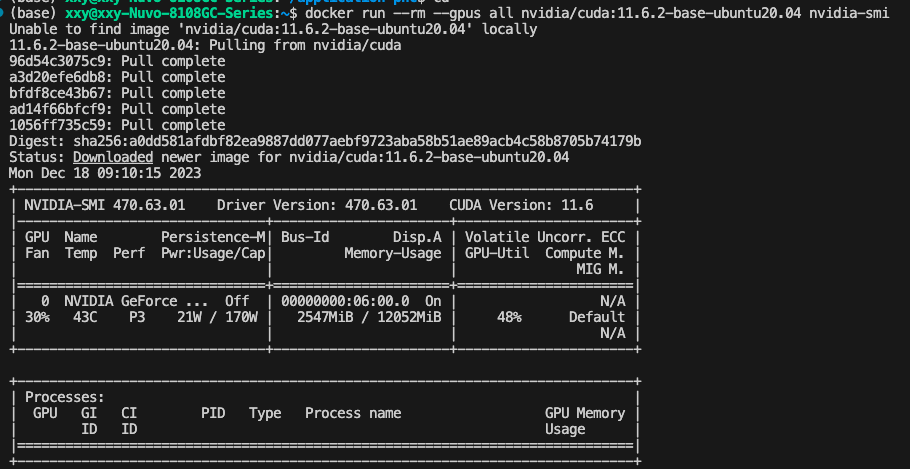Click the 'GPU Memory' column header
Screen dimensions: 910x469
585,413
